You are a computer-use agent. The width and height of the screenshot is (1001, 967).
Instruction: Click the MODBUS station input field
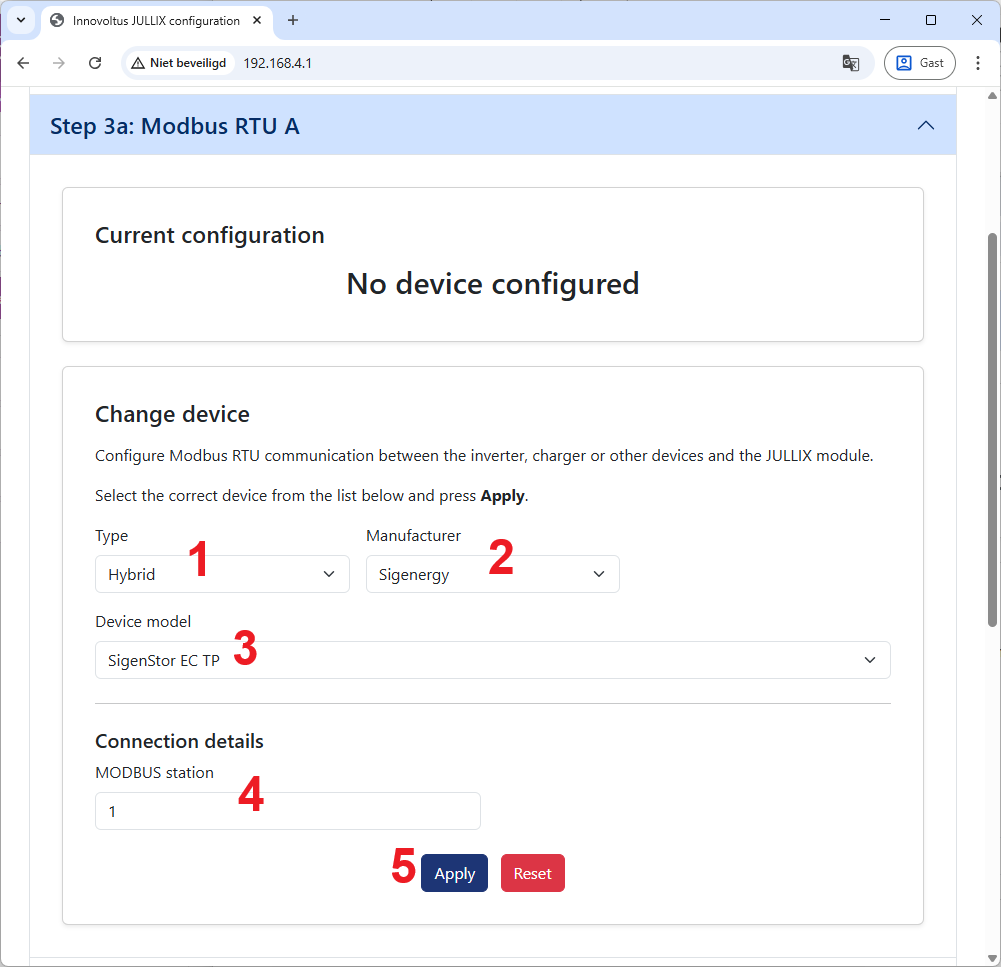tap(287, 811)
